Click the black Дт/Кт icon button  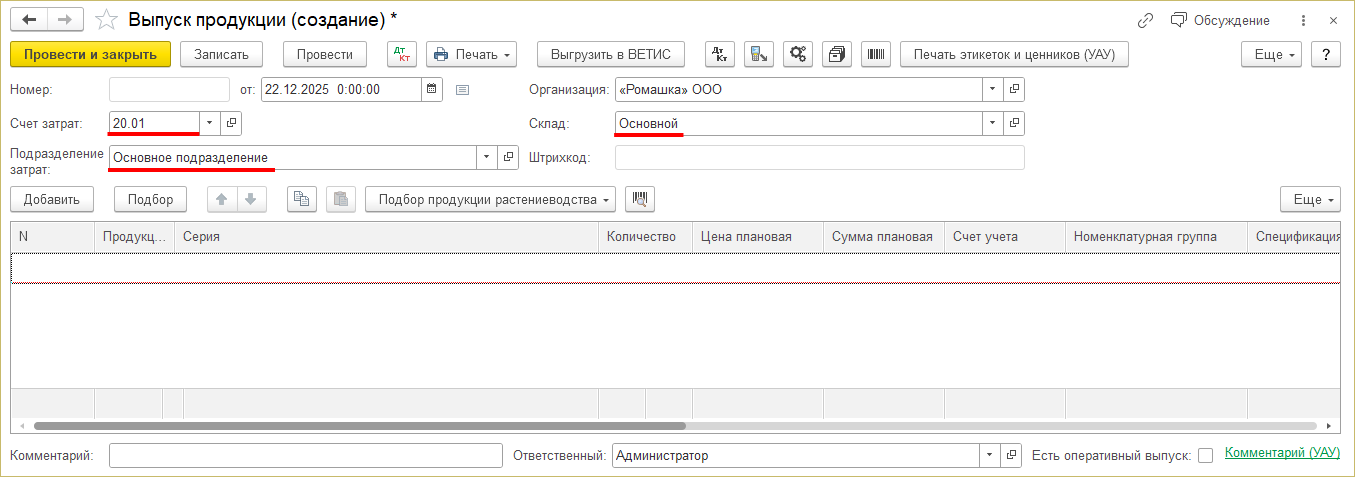tap(720, 54)
